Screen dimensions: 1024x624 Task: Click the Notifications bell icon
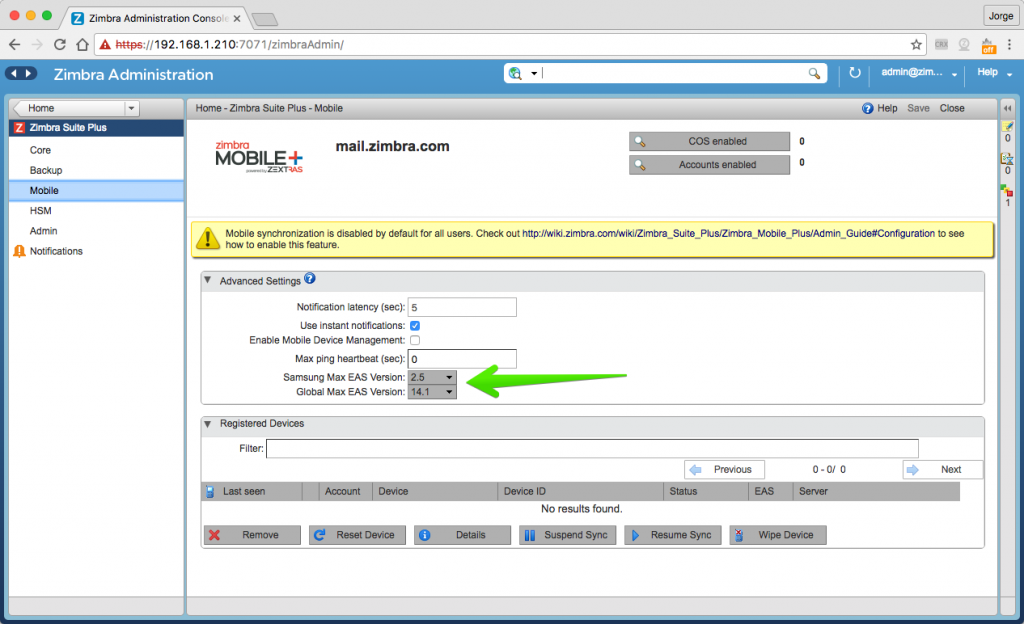pyautogui.click(x=20, y=251)
